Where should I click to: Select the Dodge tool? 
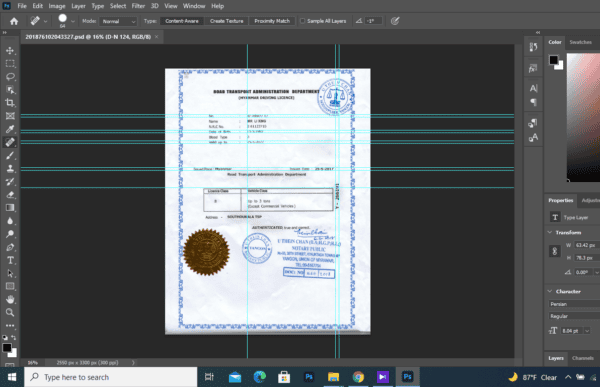click(x=10, y=234)
